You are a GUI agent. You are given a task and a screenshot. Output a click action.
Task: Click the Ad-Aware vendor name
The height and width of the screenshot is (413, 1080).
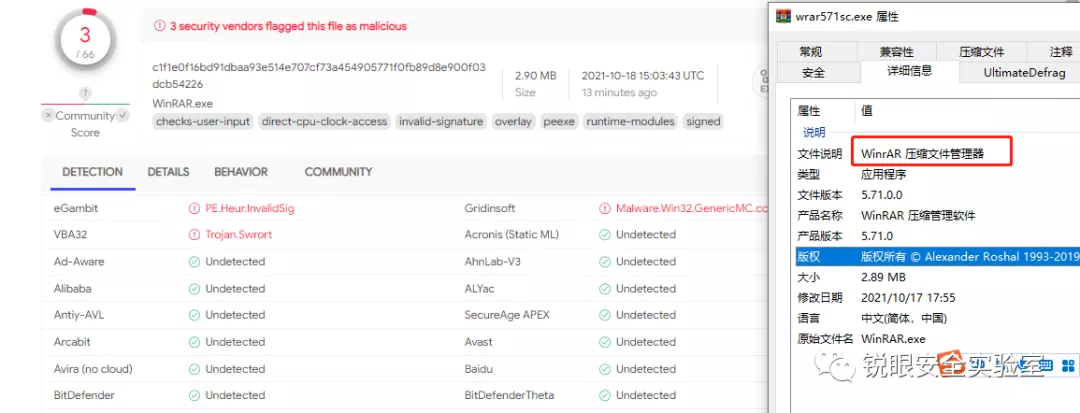tap(79, 262)
